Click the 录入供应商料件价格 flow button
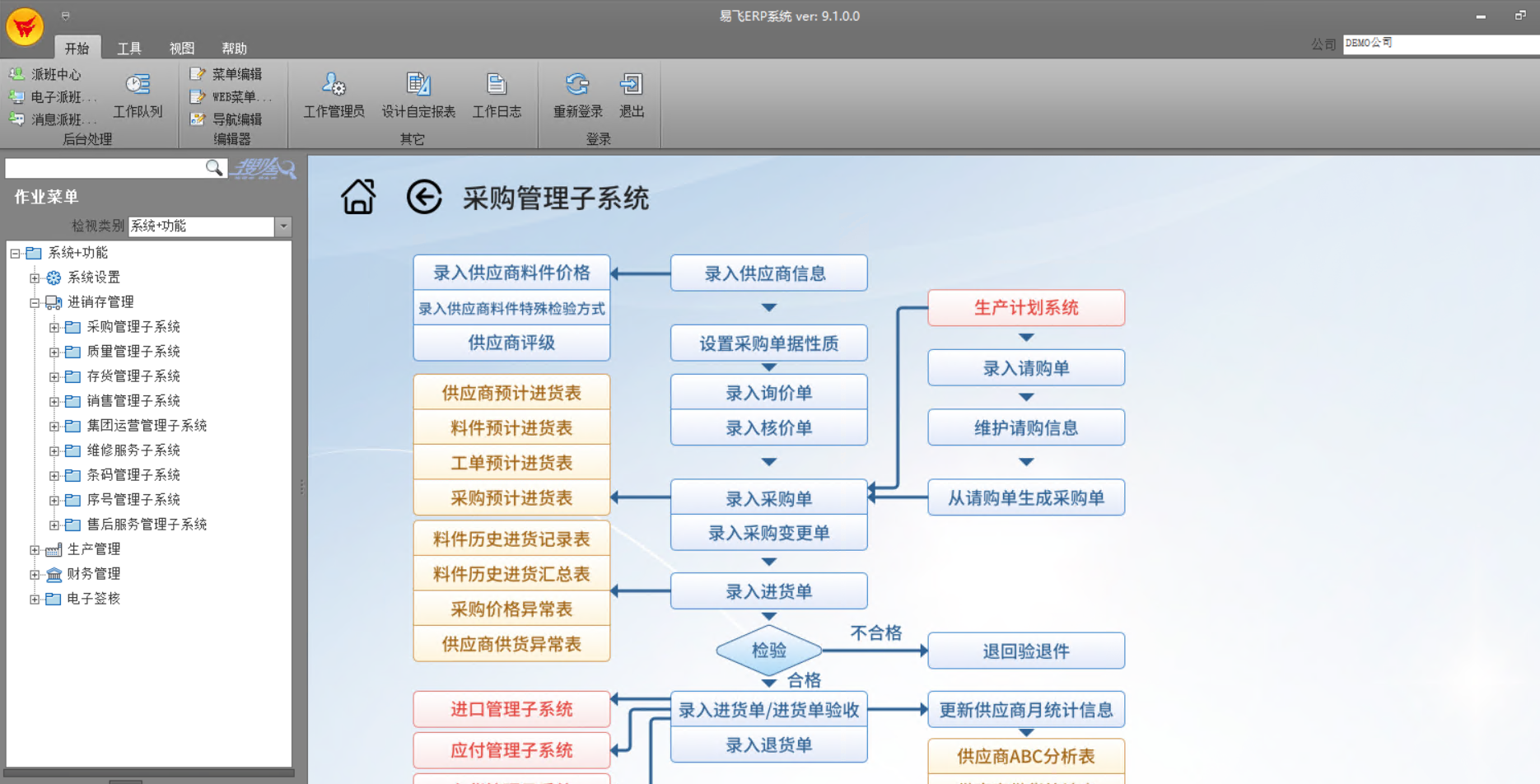The height and width of the screenshot is (784, 1540). pyautogui.click(x=511, y=273)
